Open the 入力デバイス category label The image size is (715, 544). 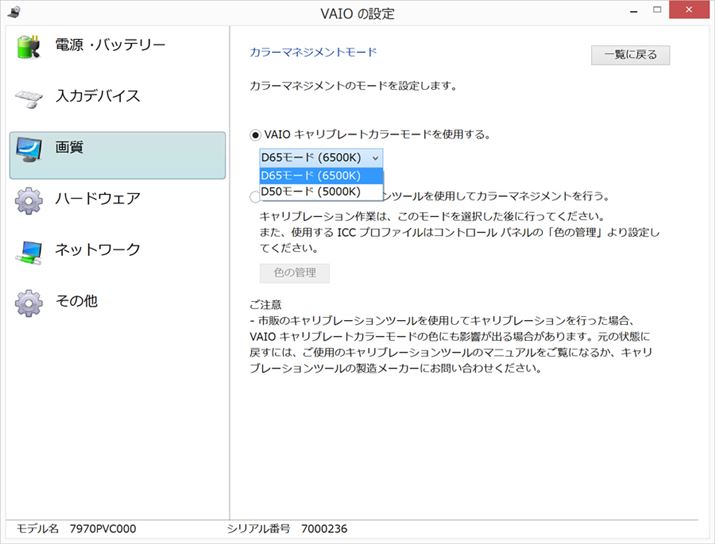pos(97,97)
